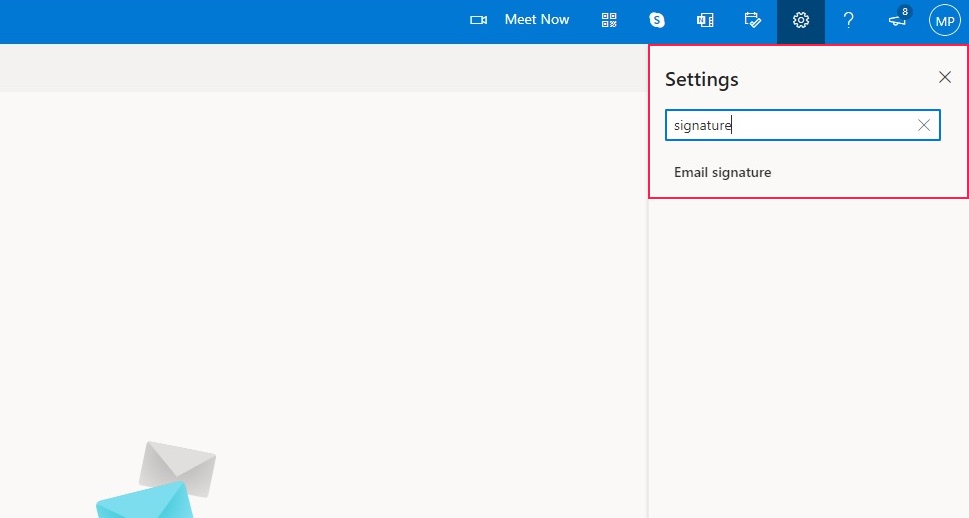Open the Help question mark icon
The height and width of the screenshot is (518, 969).
[x=848, y=20]
